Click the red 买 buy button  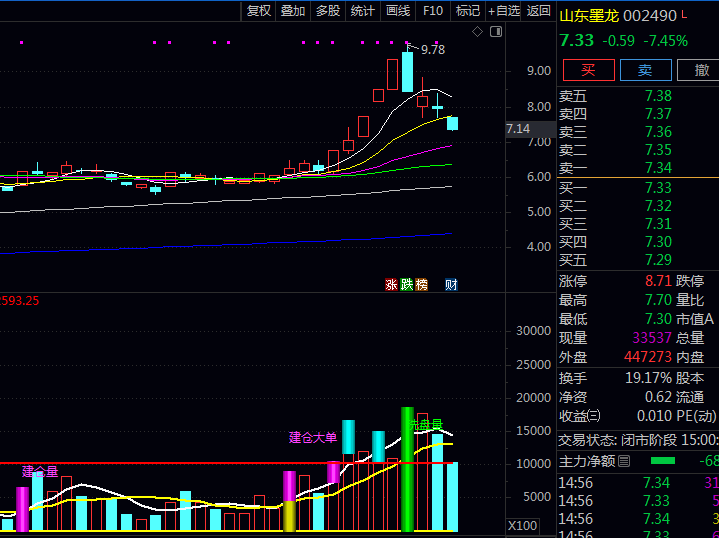(588, 70)
